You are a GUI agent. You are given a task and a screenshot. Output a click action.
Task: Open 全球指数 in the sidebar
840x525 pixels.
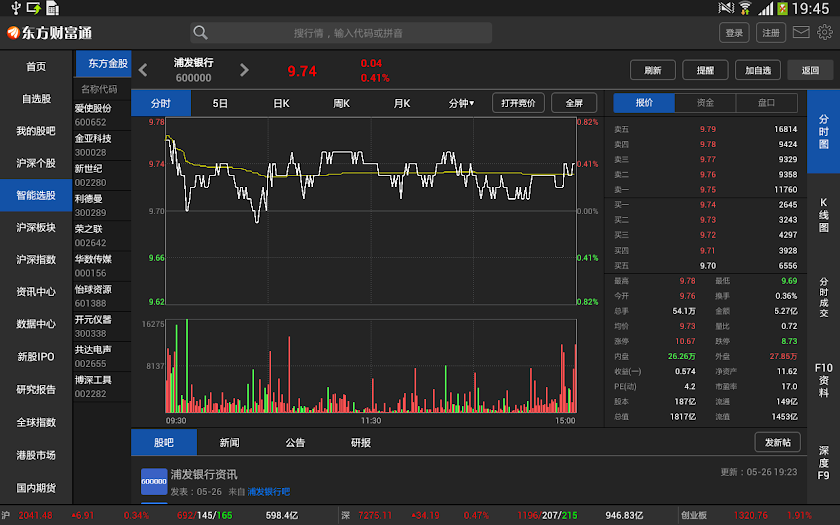point(36,422)
